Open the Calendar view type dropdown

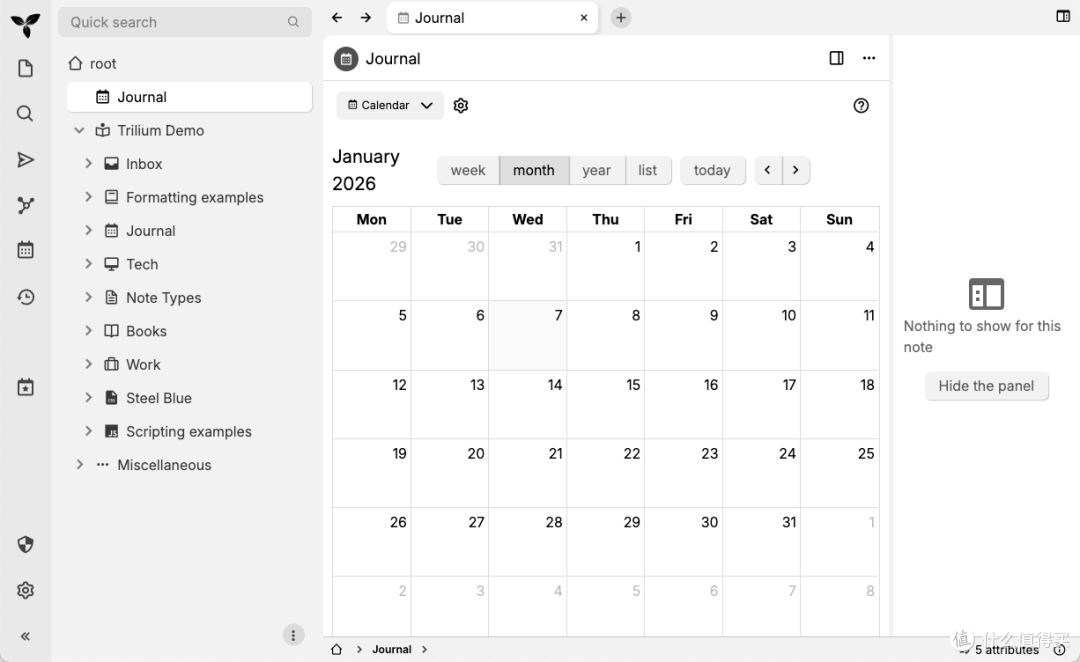coord(390,105)
